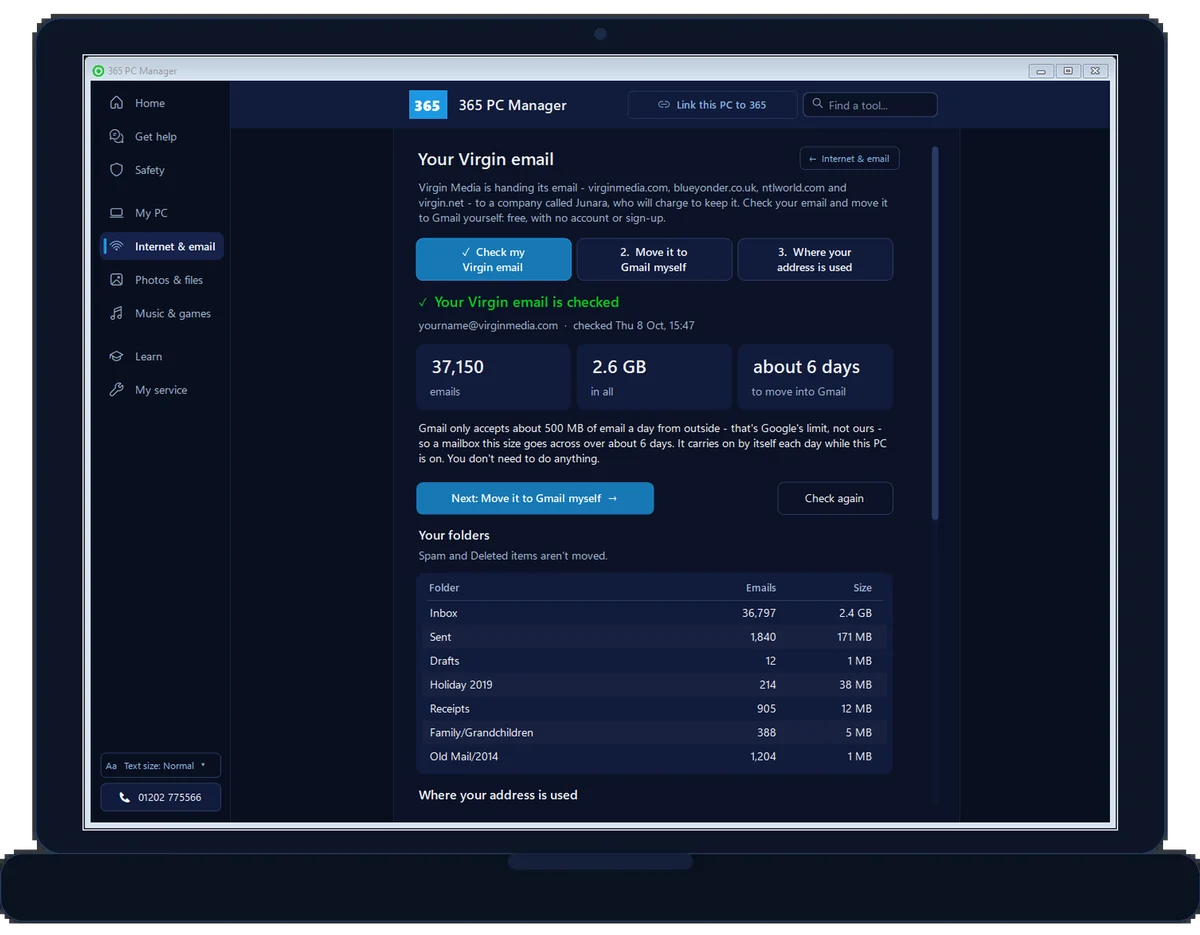Screen dimensions: 1200x935
Task: Select the Holiday 2019 folder row
Action: pos(654,685)
